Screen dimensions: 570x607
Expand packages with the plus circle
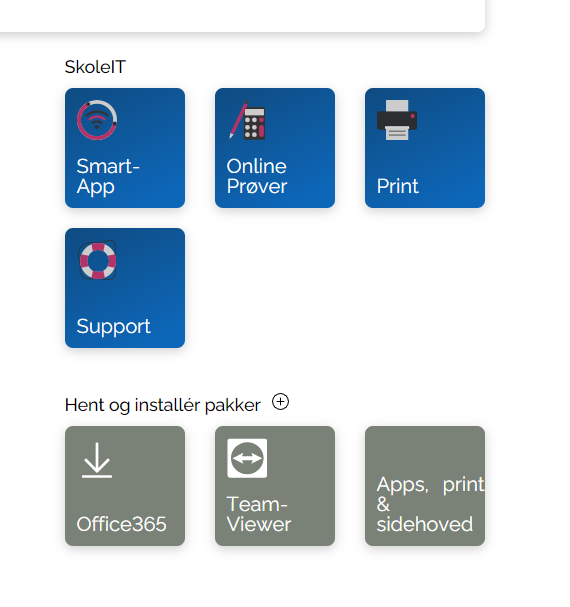(x=280, y=402)
